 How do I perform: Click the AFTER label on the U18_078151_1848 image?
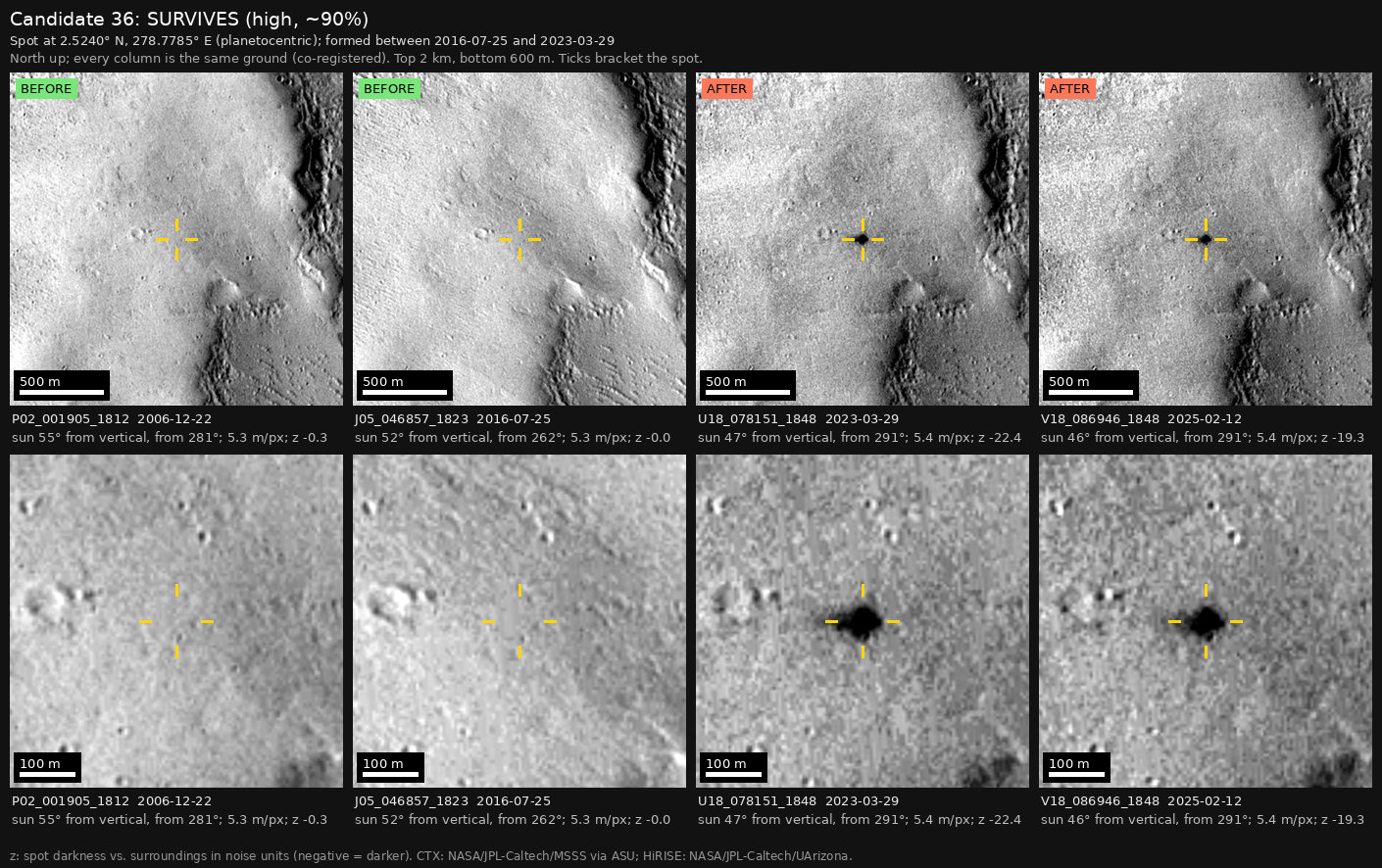click(726, 89)
